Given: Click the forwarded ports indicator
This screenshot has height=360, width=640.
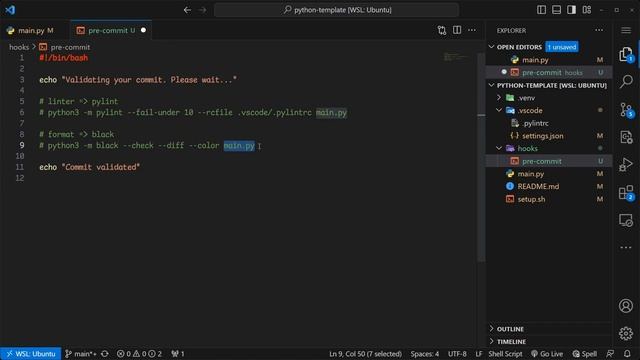Looking at the screenshot, I should [x=178, y=354].
